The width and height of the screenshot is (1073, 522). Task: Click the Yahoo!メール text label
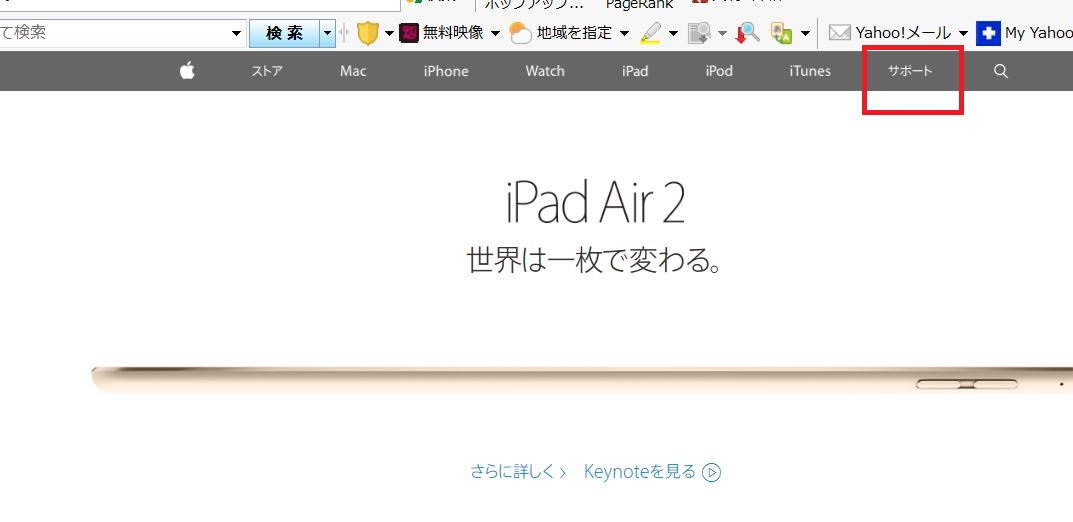903,33
